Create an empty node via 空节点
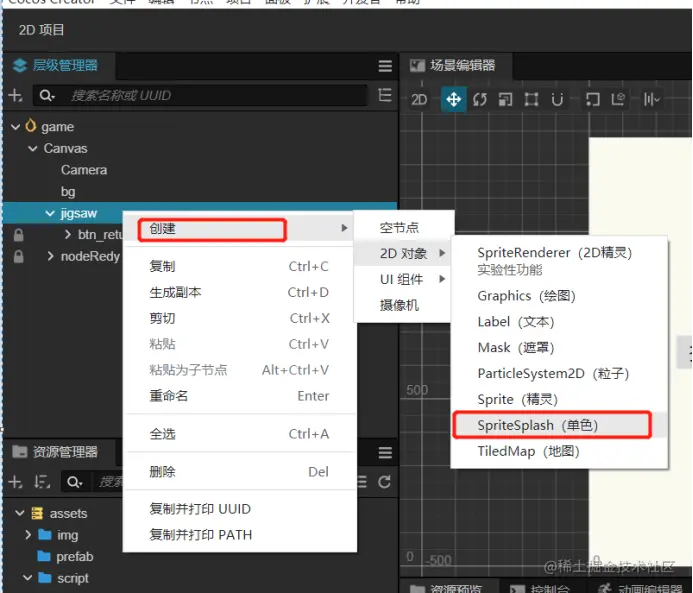This screenshot has height=593, width=693. click(404, 228)
